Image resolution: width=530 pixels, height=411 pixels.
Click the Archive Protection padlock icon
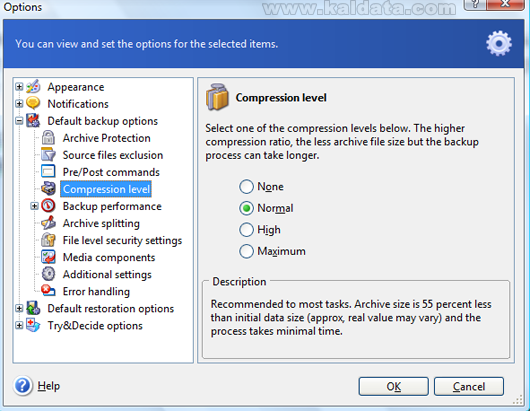48,138
